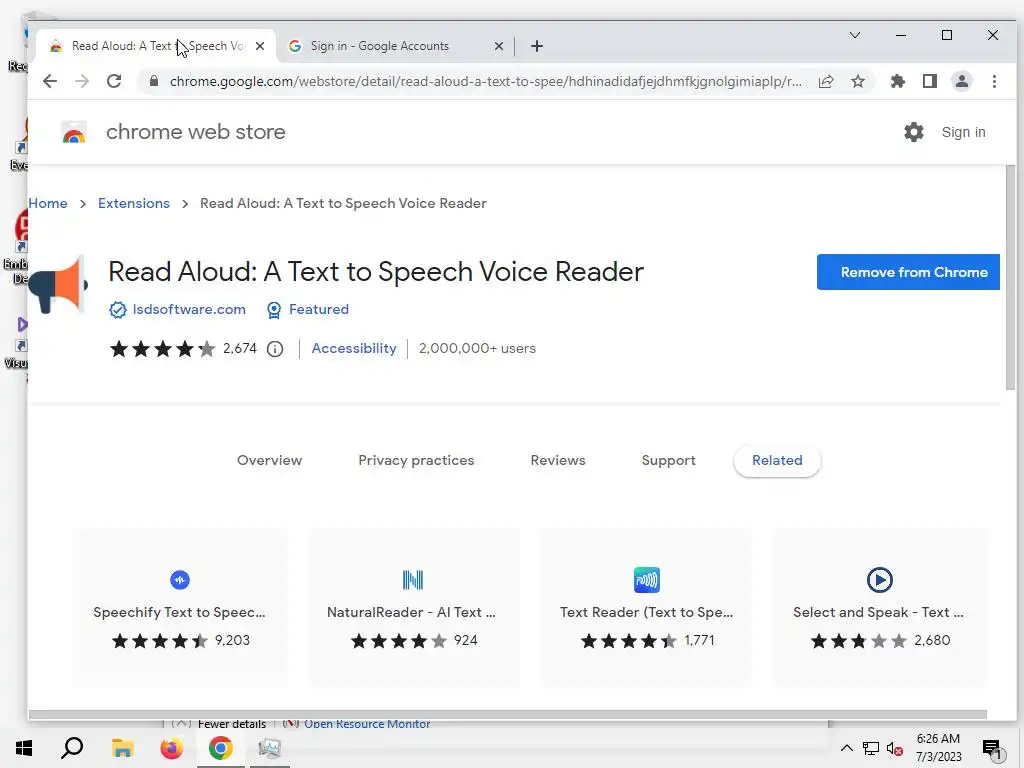Open lsdsoftware.com publisher link
Image resolution: width=1024 pixels, height=768 pixels.
click(189, 310)
